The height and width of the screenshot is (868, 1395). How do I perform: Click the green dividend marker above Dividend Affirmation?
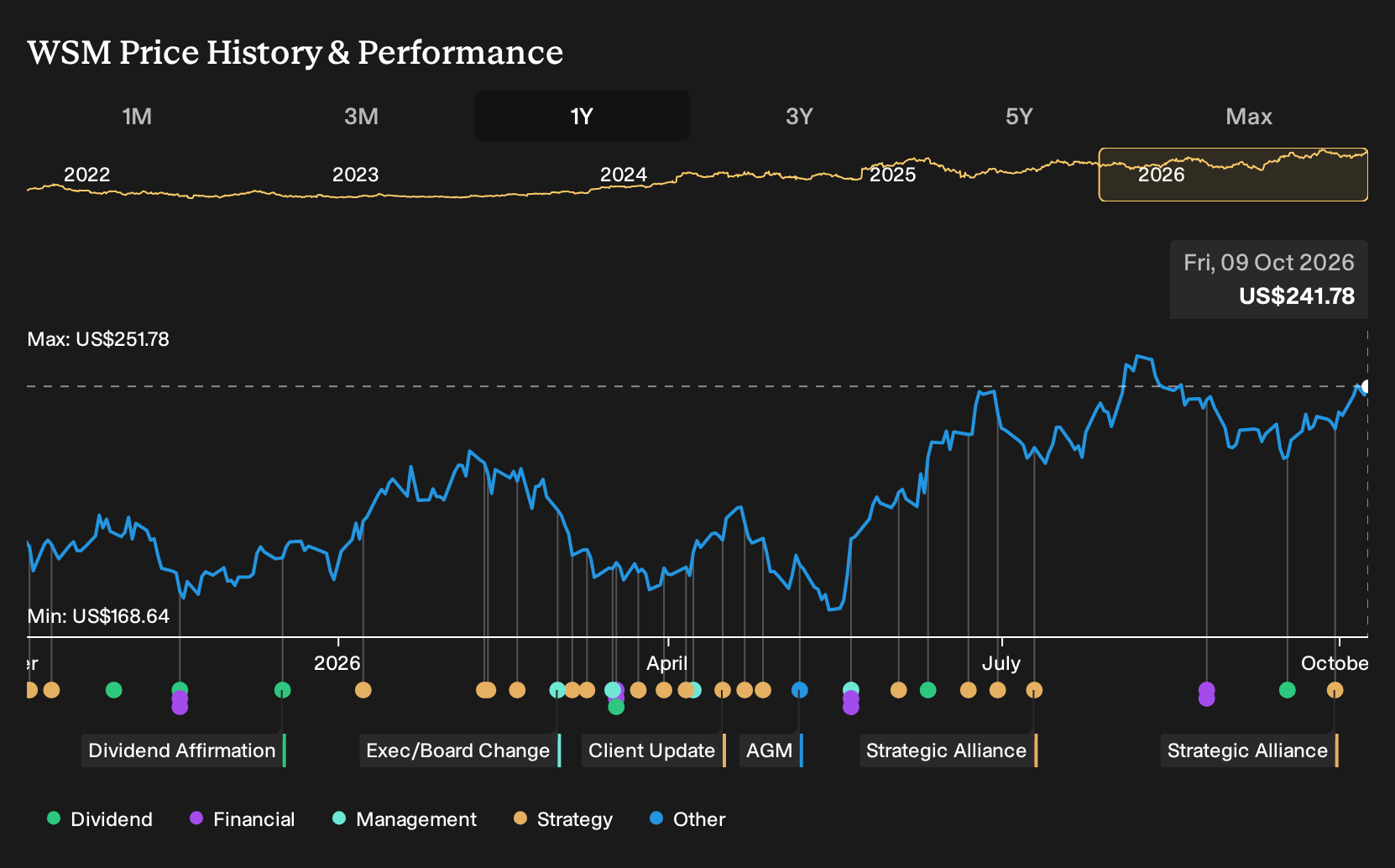283,690
